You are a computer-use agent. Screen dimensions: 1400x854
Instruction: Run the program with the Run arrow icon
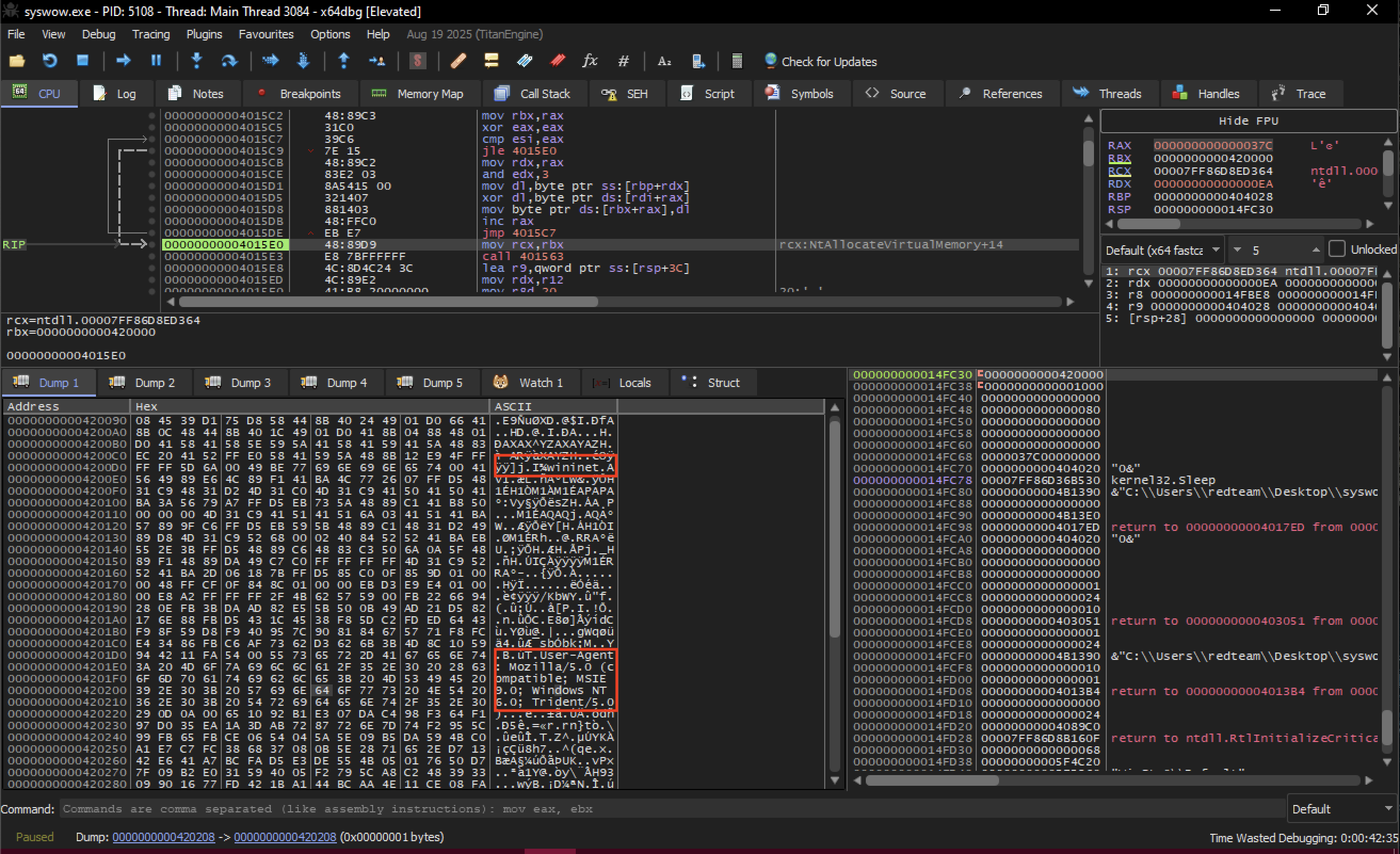[123, 61]
